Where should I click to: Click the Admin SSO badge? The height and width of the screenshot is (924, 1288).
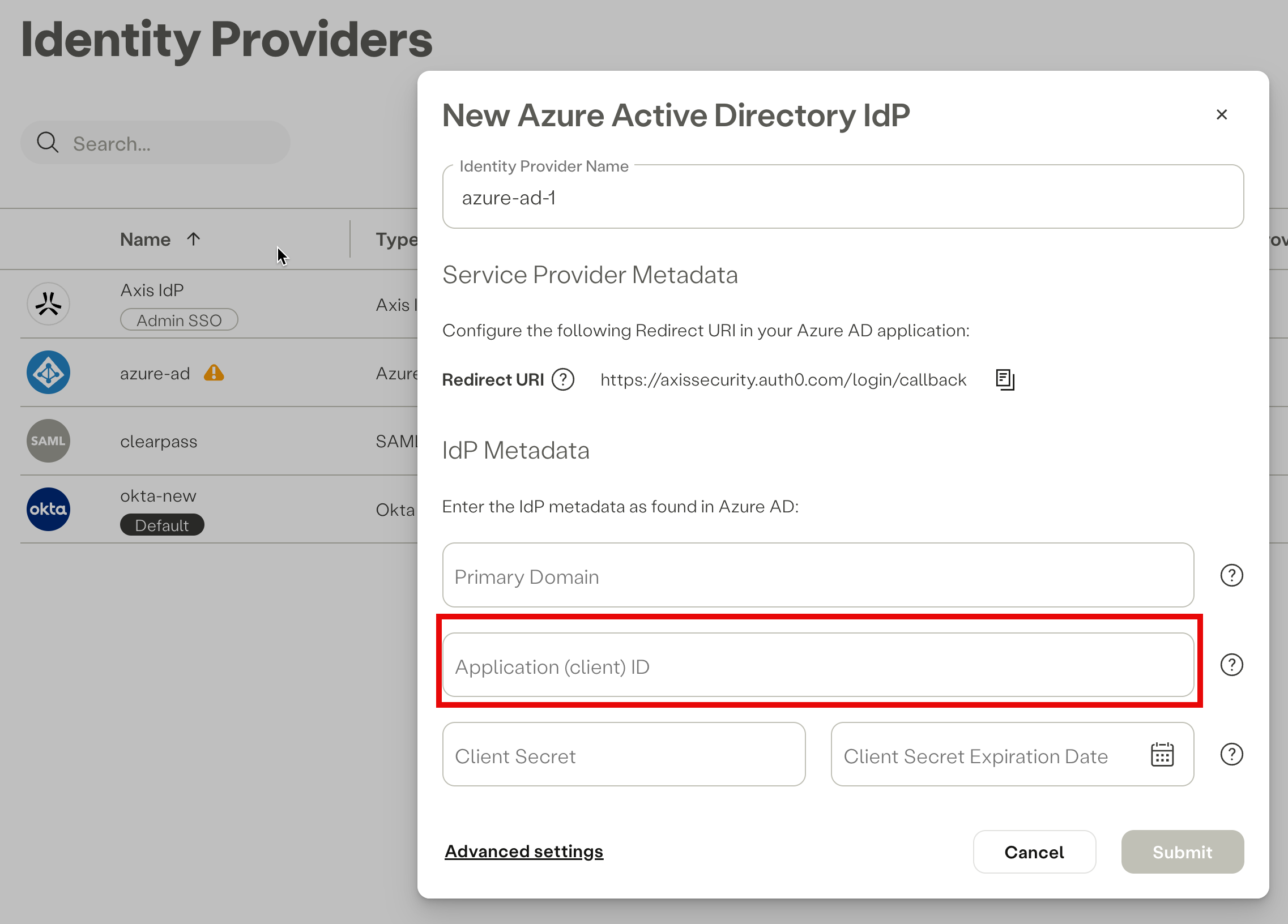(179, 320)
